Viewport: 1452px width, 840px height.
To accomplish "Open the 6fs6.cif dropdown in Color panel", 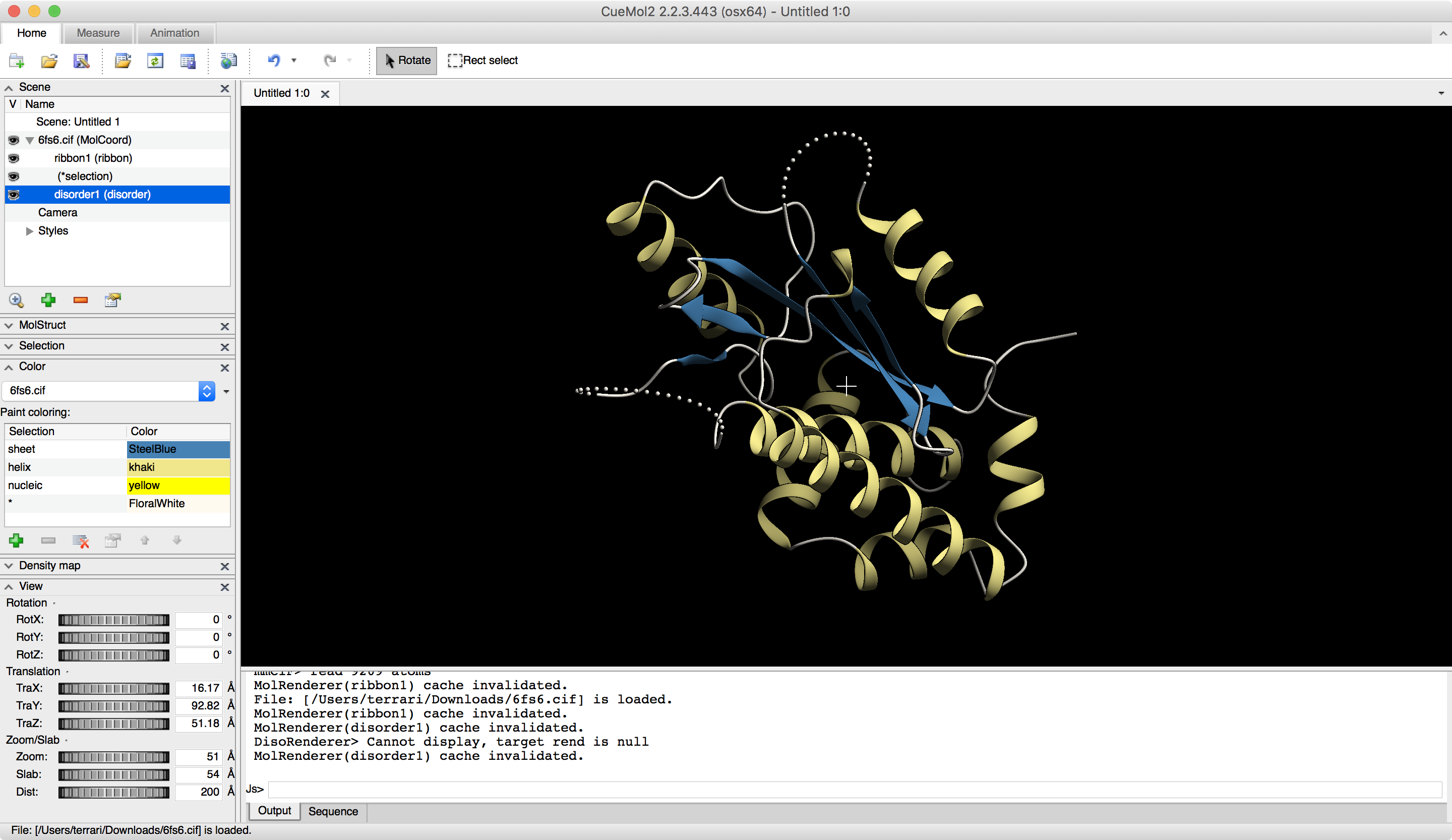I will (206, 391).
